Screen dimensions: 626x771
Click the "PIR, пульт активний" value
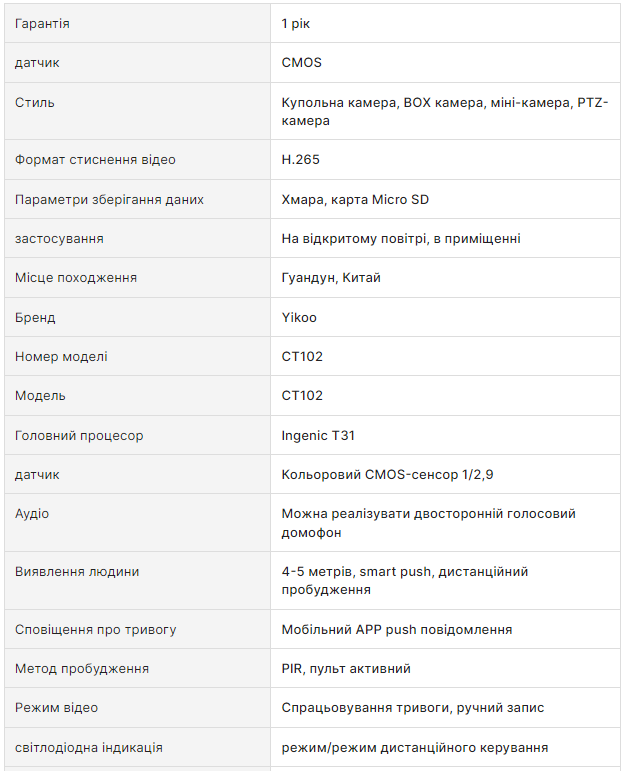[346, 669]
